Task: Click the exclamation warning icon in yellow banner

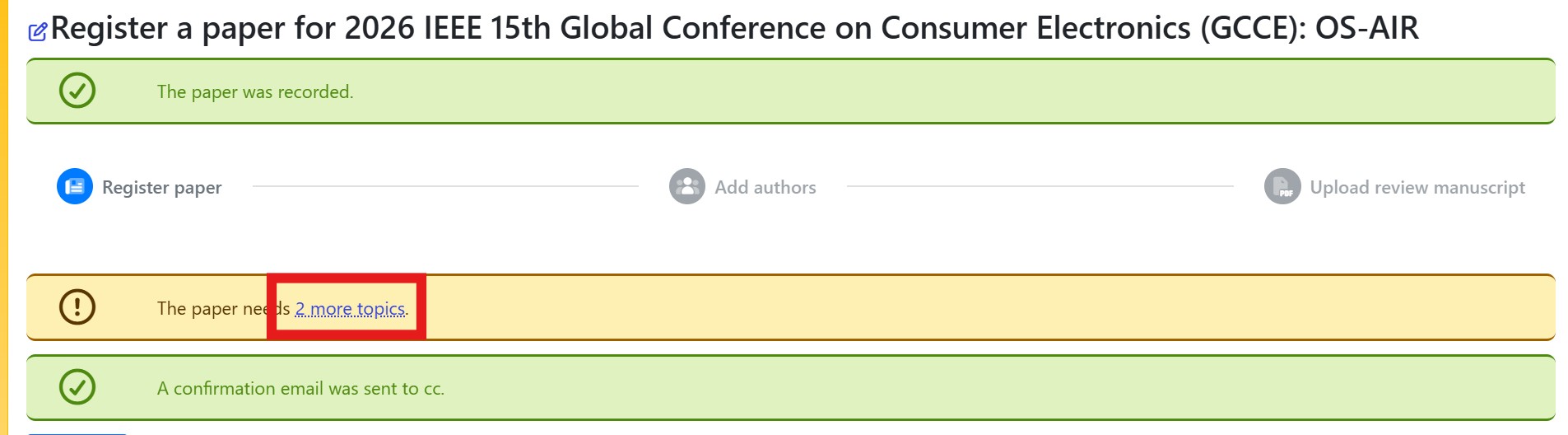Action: pos(77,306)
